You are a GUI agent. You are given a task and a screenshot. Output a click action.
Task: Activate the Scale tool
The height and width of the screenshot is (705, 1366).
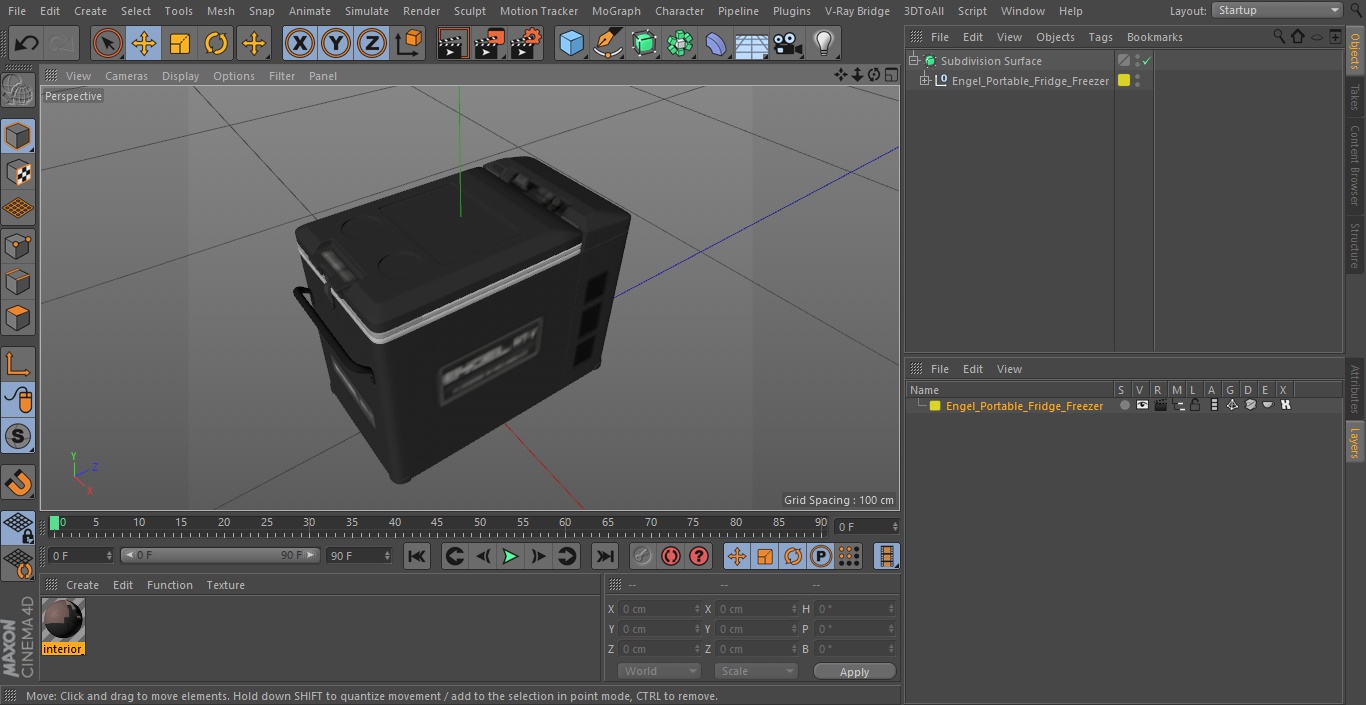coord(180,44)
